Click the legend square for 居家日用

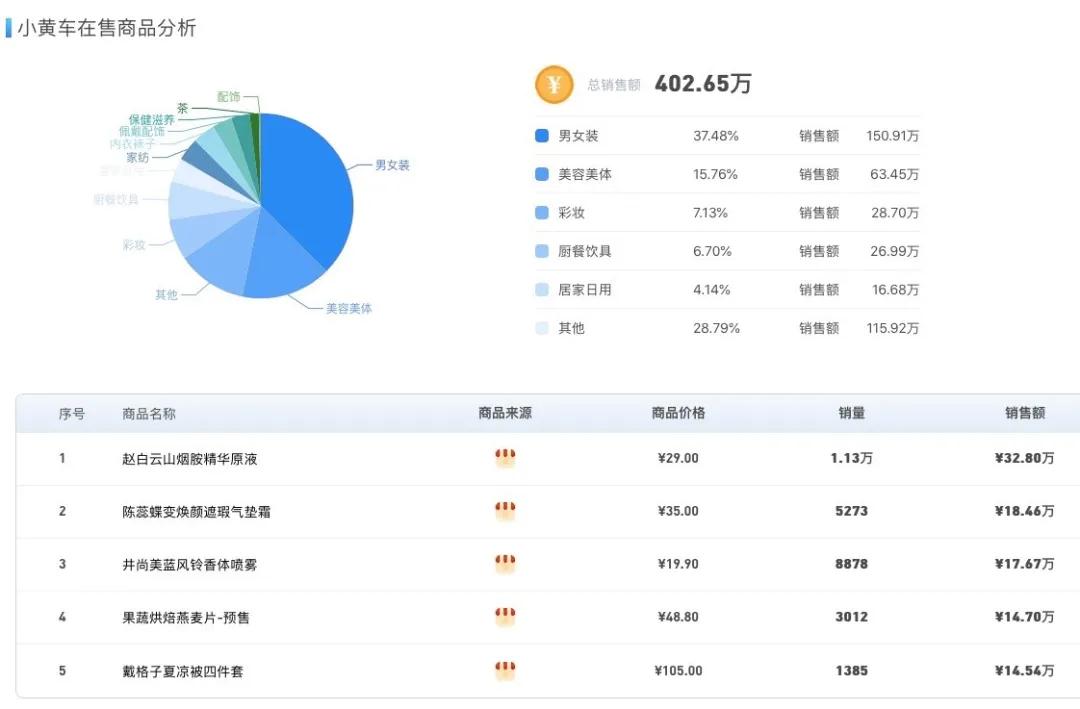click(x=544, y=289)
